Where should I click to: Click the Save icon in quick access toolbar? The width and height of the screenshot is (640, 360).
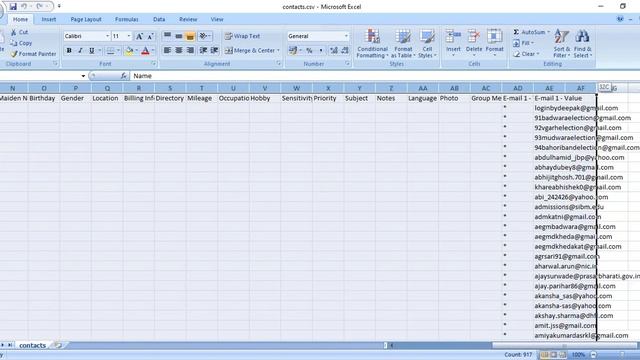click(x=13, y=7)
